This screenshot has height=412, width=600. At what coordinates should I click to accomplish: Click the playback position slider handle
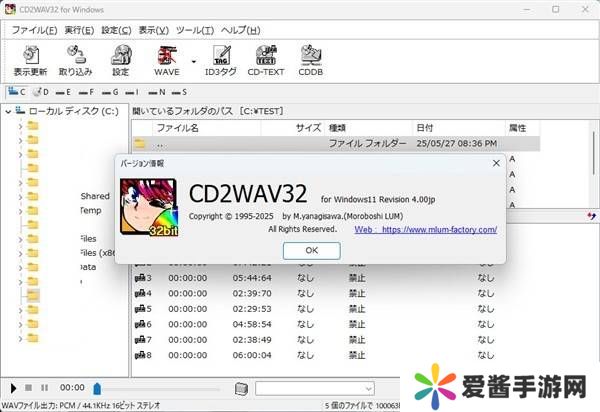pos(97,387)
